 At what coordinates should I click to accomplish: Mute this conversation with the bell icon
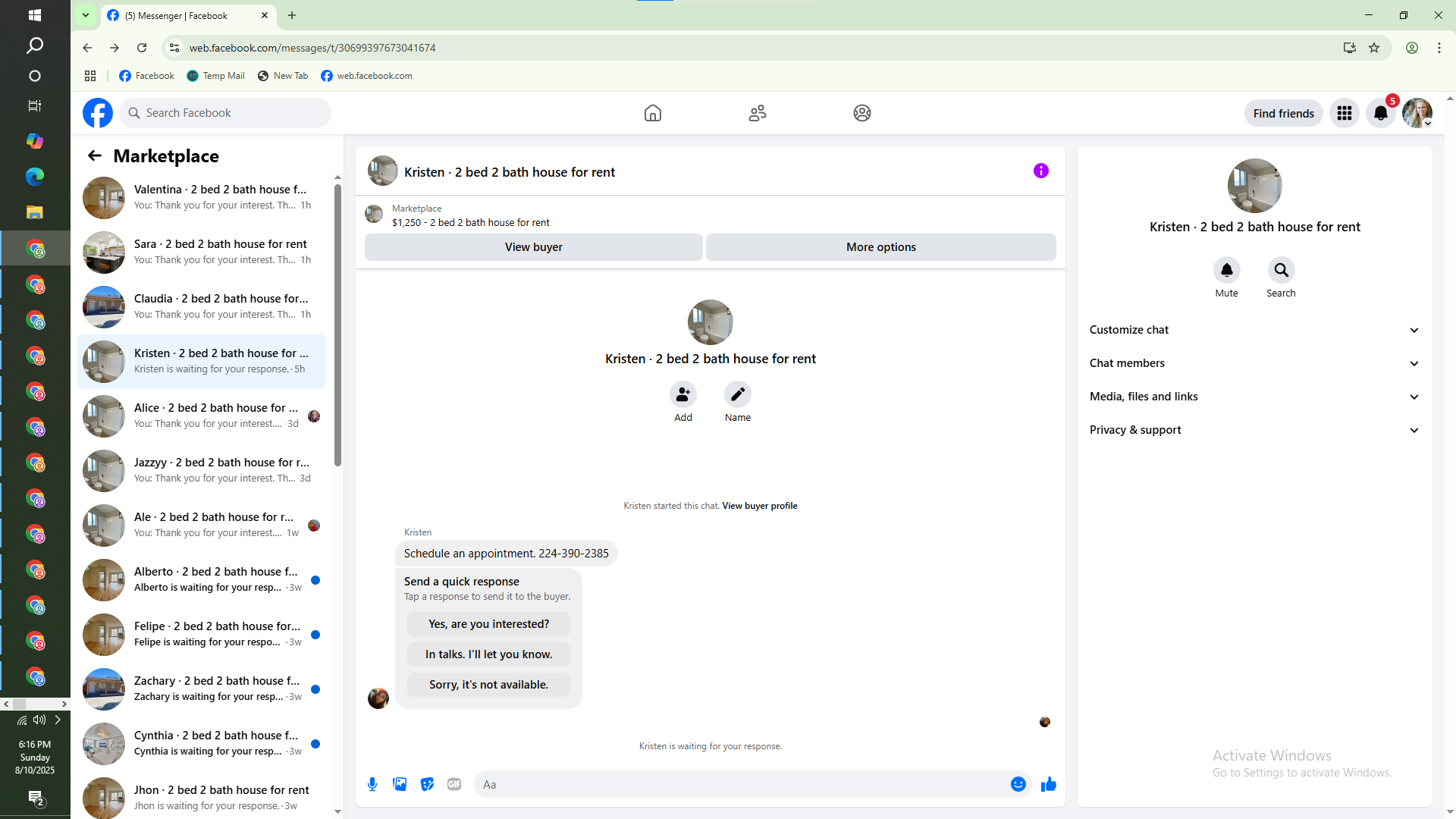pyautogui.click(x=1226, y=271)
